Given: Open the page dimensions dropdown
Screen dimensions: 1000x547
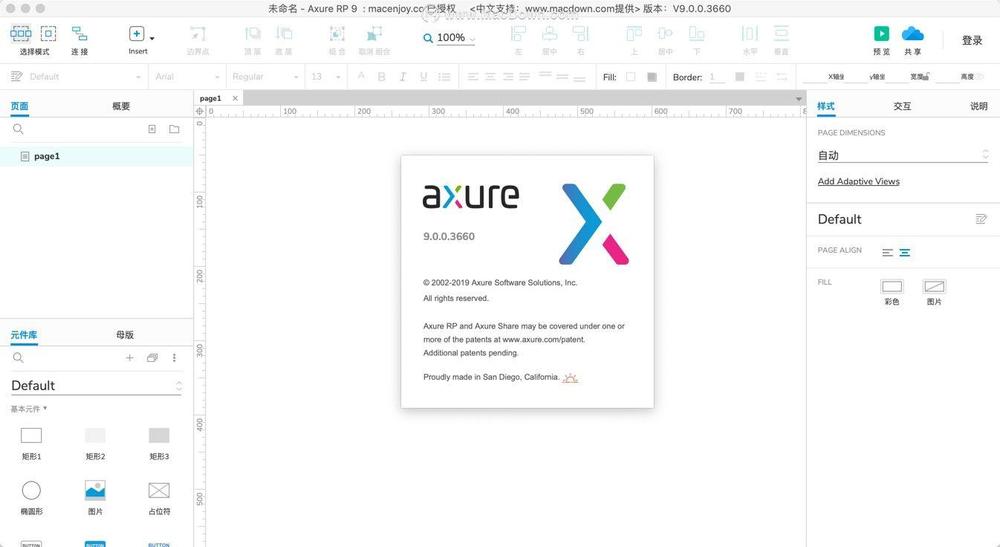Looking at the screenshot, I should pos(902,155).
